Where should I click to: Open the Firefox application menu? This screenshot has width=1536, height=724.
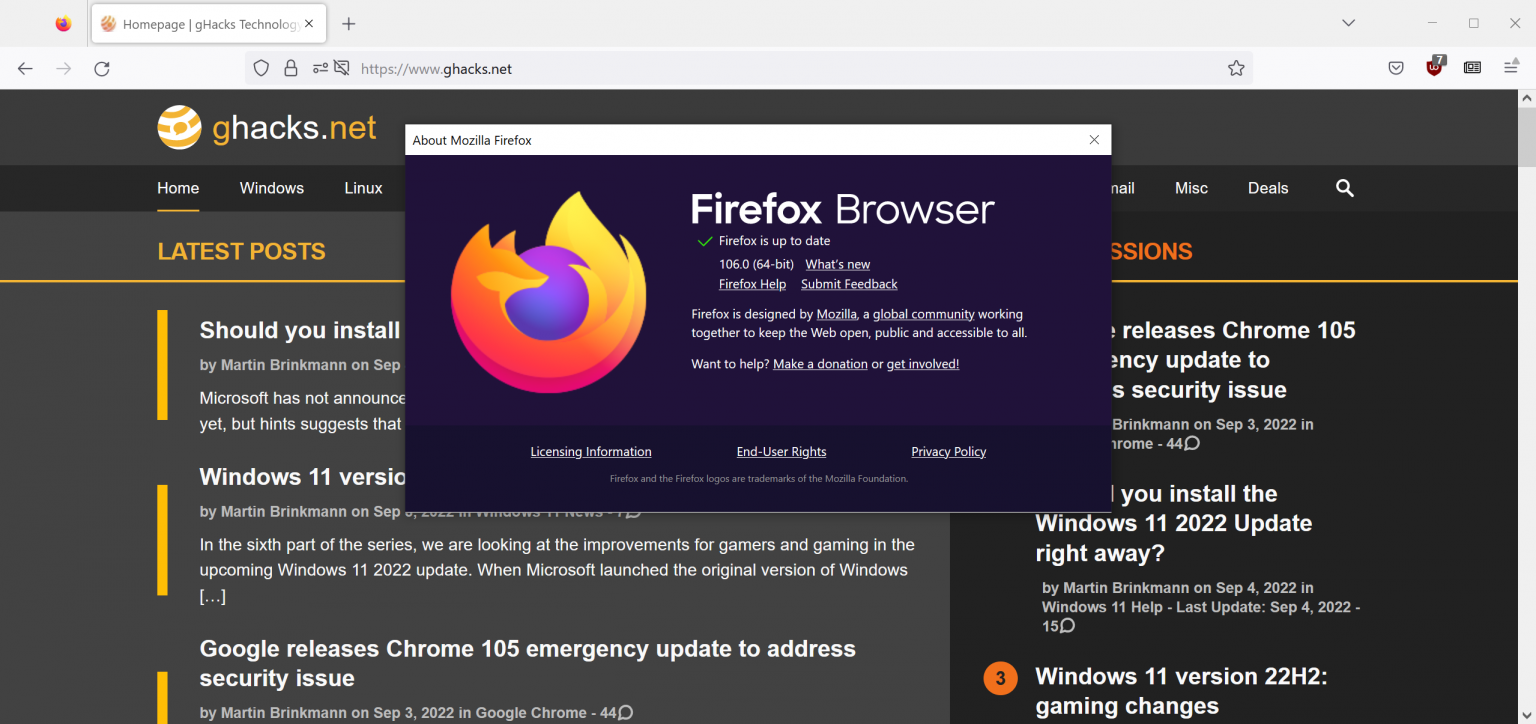[1511, 68]
